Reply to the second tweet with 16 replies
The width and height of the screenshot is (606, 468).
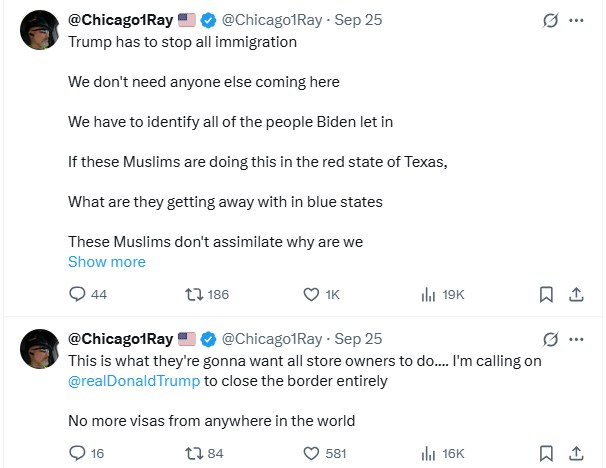[x=77, y=453]
